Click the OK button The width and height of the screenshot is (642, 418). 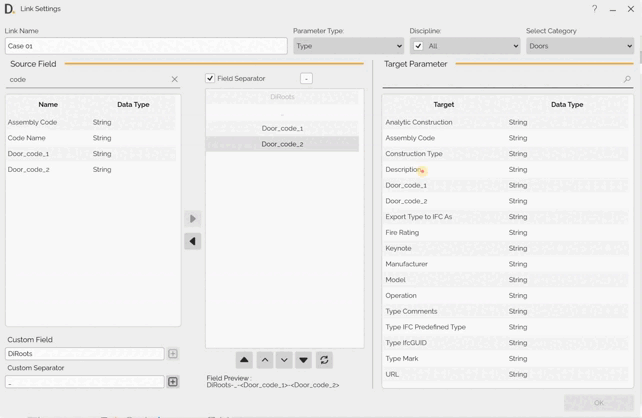[x=598, y=403]
